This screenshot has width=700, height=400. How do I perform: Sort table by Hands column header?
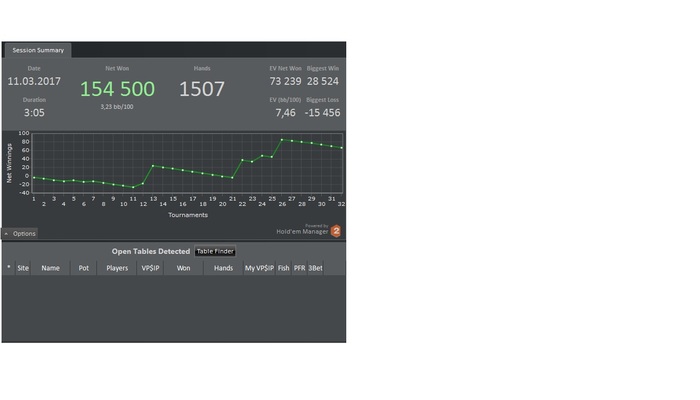point(223,268)
